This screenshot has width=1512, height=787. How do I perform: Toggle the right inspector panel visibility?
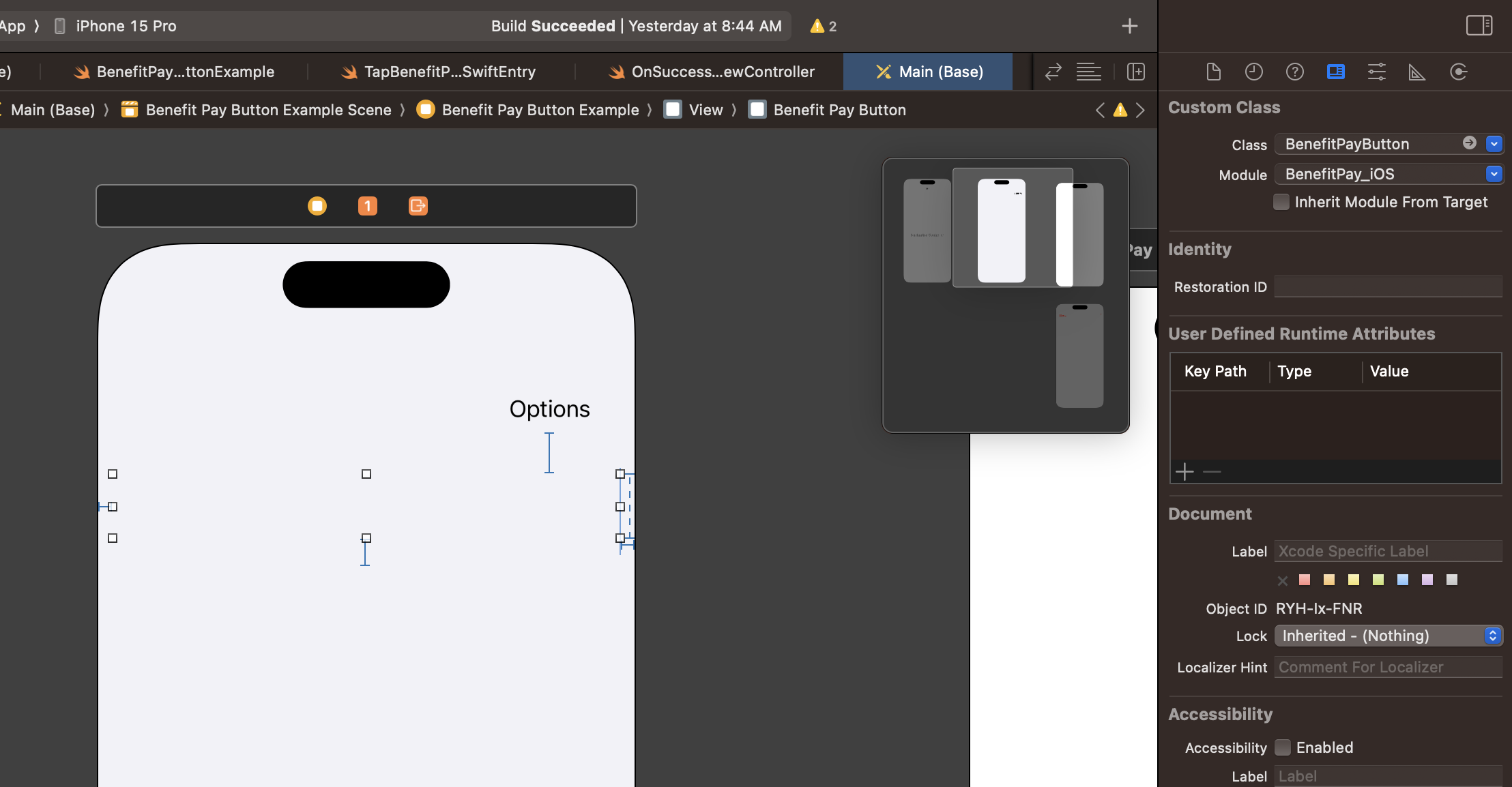[1479, 26]
